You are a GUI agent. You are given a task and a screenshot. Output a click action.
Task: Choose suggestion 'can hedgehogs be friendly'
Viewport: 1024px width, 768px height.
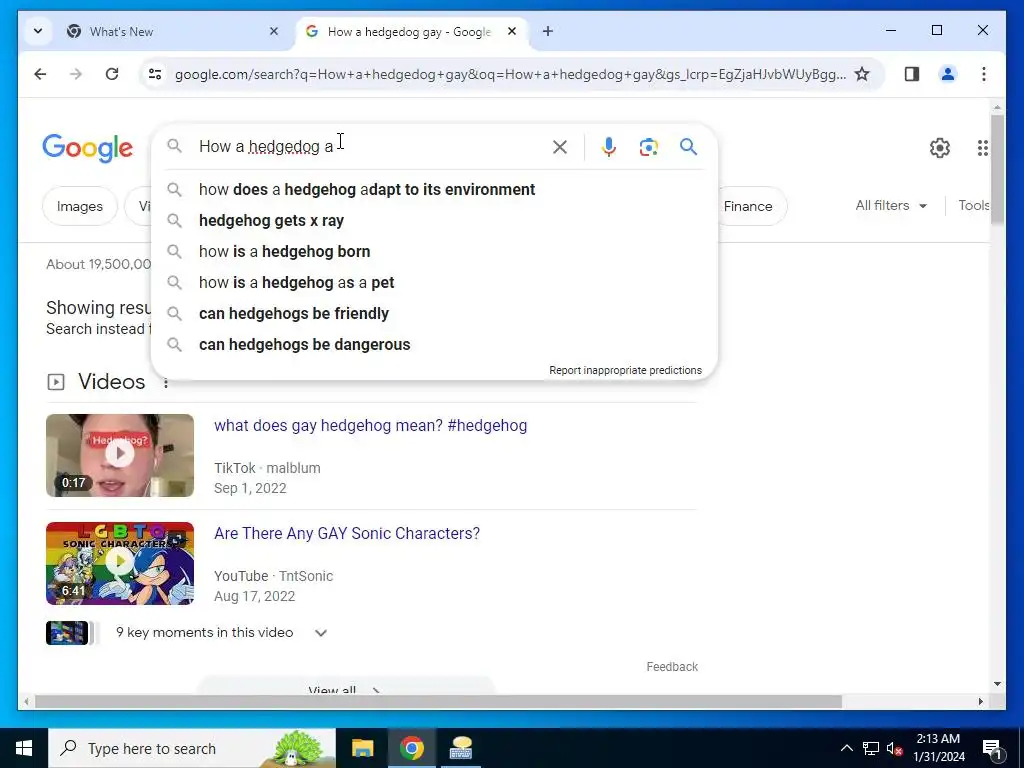434,313
